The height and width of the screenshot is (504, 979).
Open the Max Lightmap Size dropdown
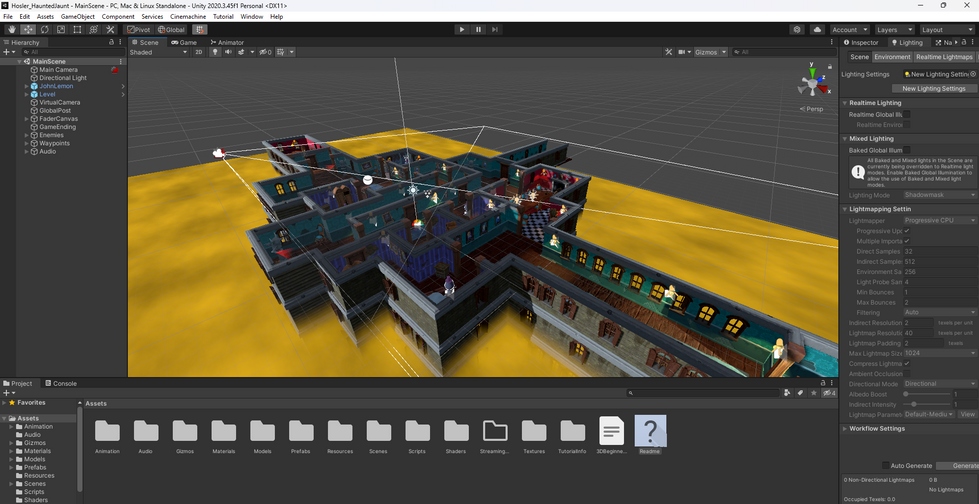click(x=940, y=353)
